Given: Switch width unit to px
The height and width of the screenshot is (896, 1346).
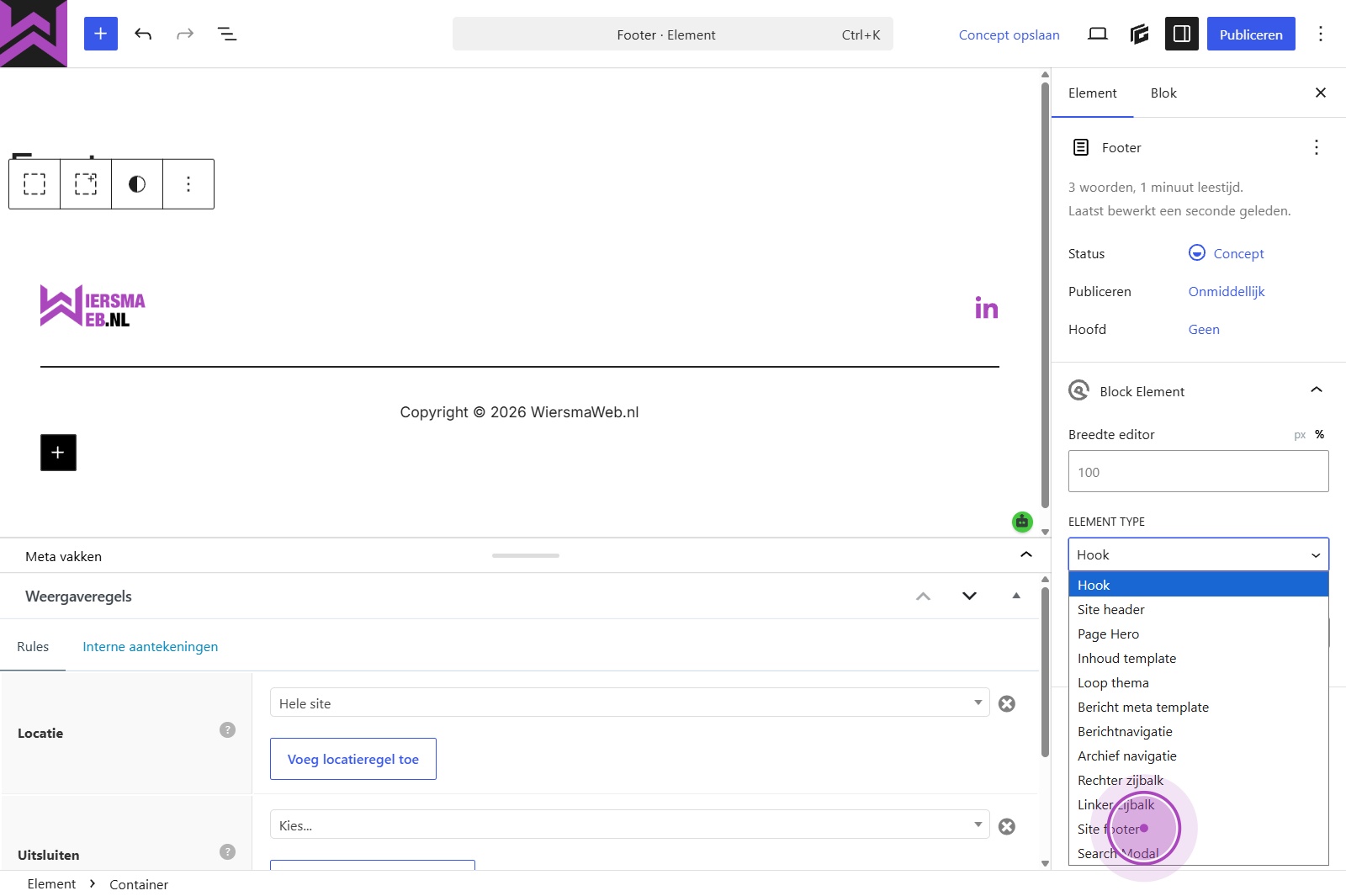Looking at the screenshot, I should [1300, 435].
